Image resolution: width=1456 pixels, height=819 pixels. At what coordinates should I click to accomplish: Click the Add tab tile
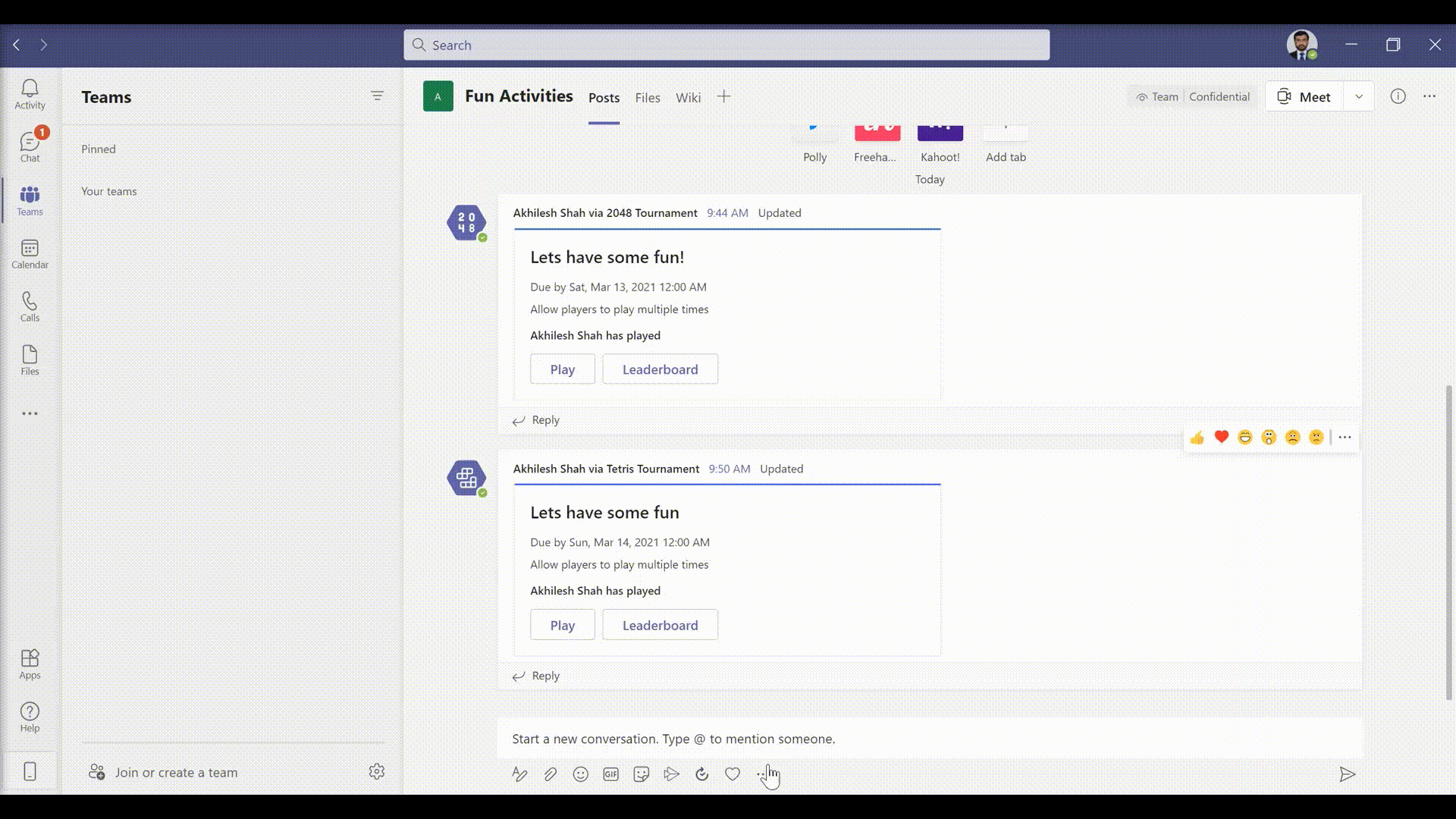(x=1006, y=144)
